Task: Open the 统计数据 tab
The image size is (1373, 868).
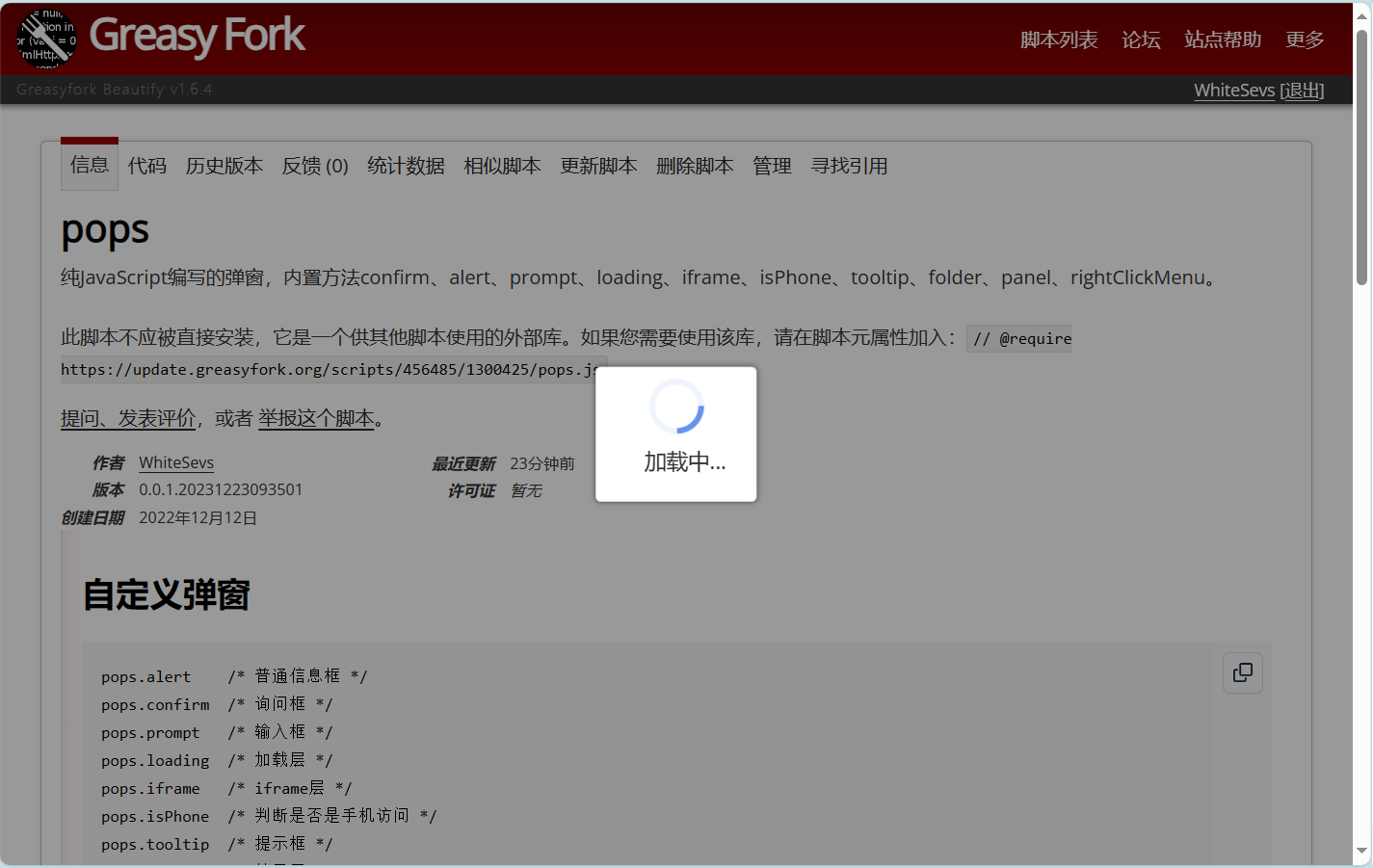Action: 406,166
